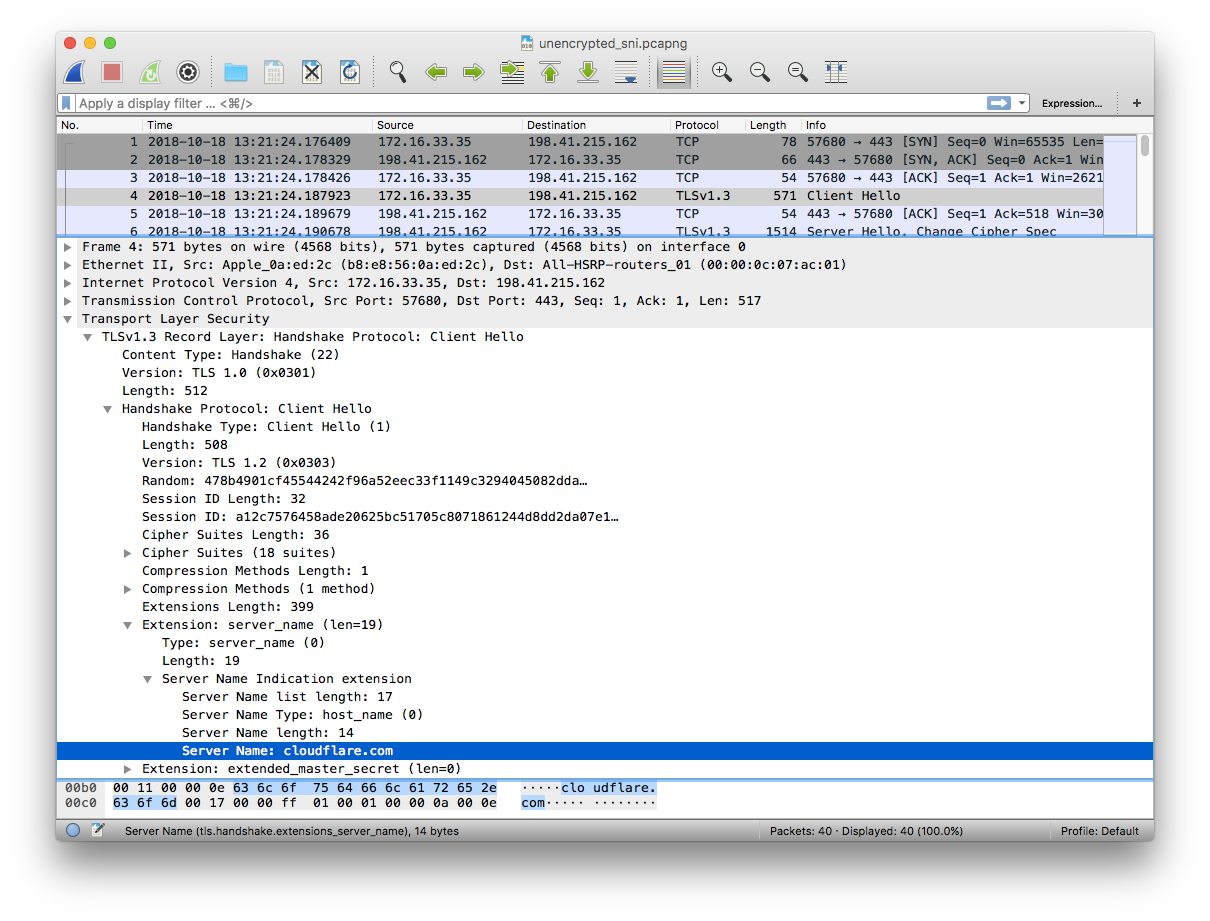Image resolution: width=1210 pixels, height=921 pixels.
Task: Add a display filter button (plus)
Action: [1137, 103]
